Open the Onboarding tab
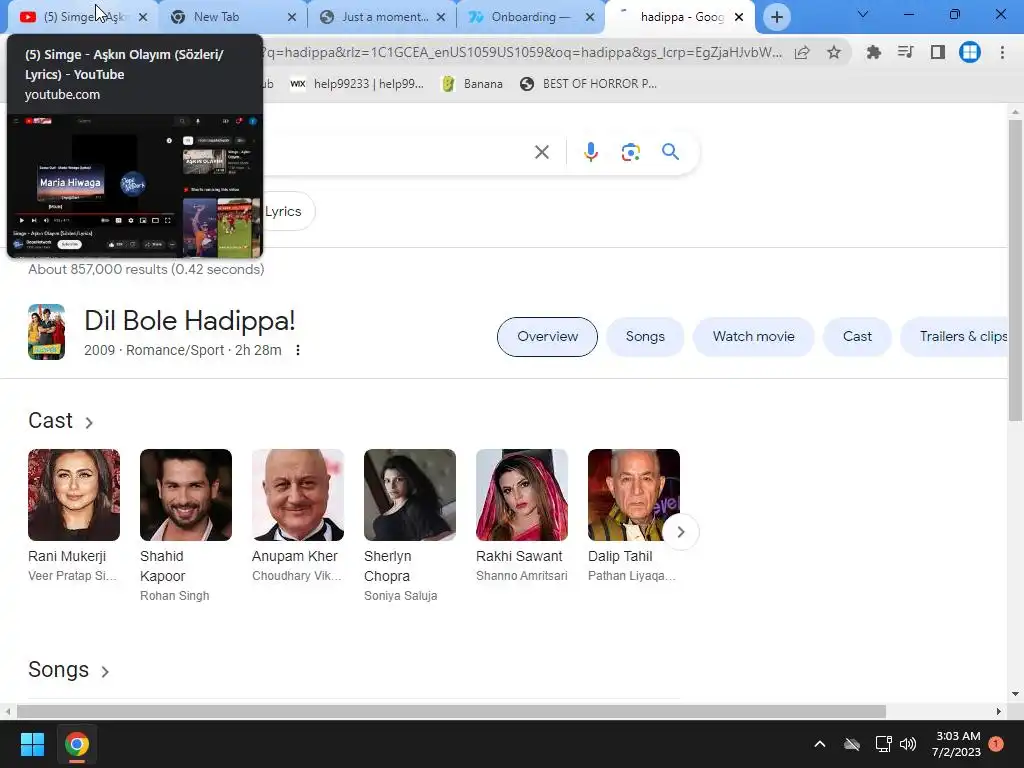 click(x=530, y=17)
